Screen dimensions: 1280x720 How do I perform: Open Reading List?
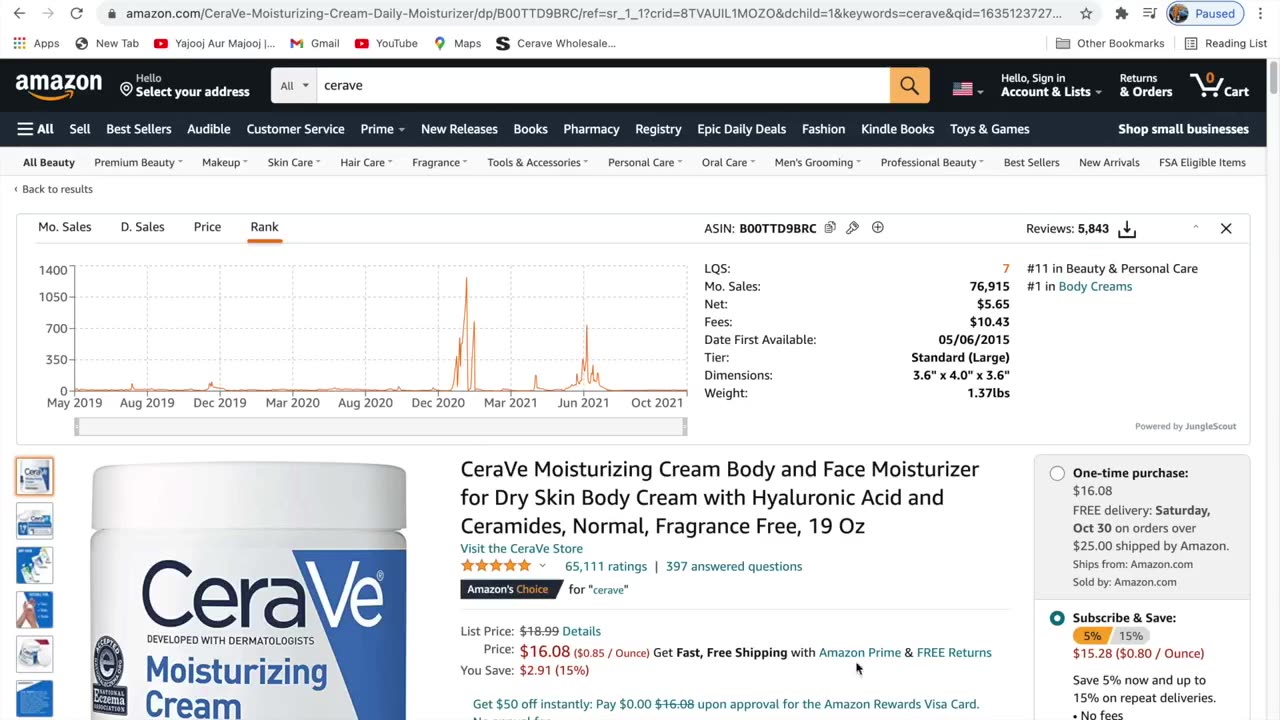[1225, 43]
